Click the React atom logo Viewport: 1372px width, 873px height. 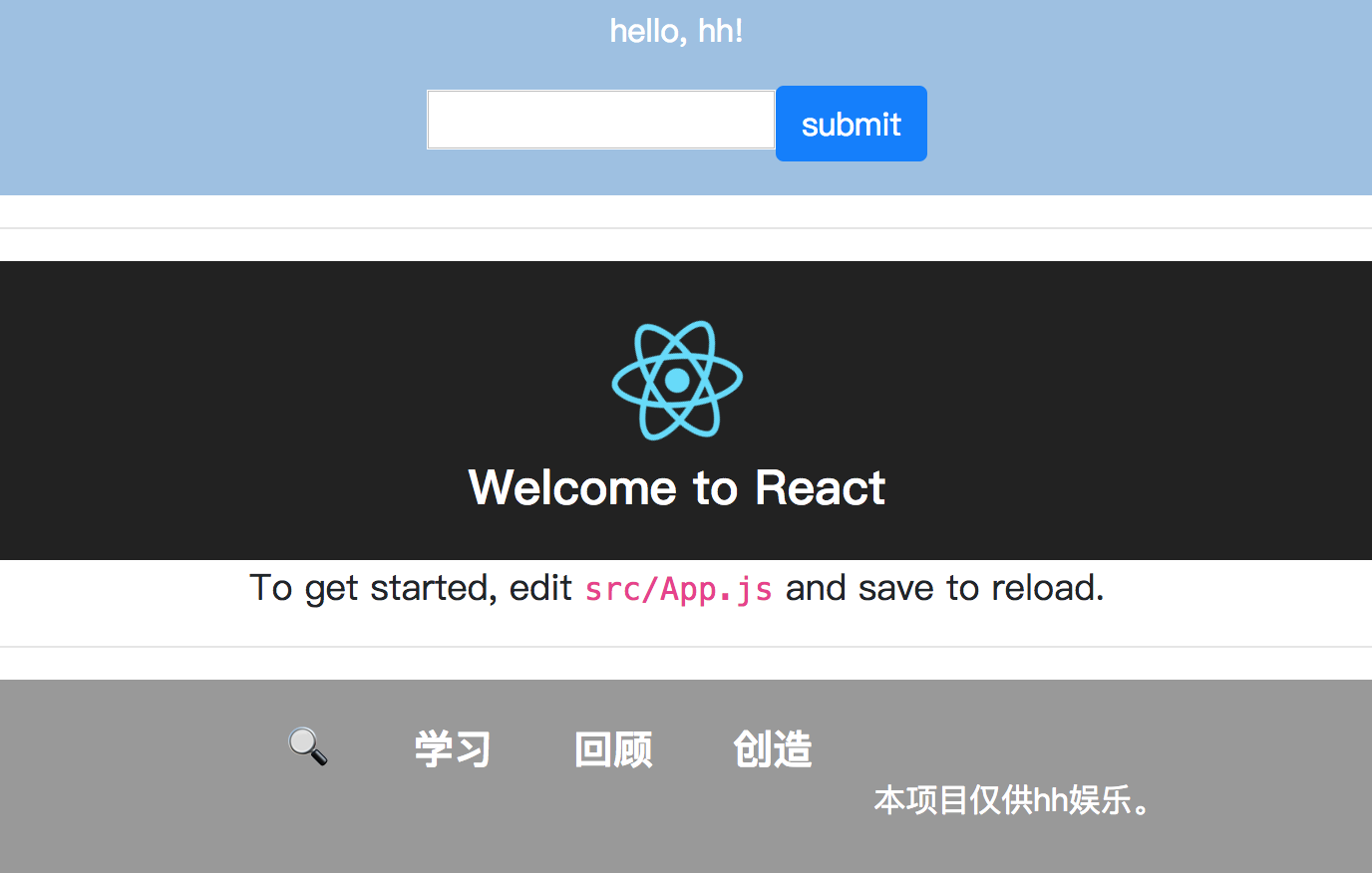tap(677, 380)
